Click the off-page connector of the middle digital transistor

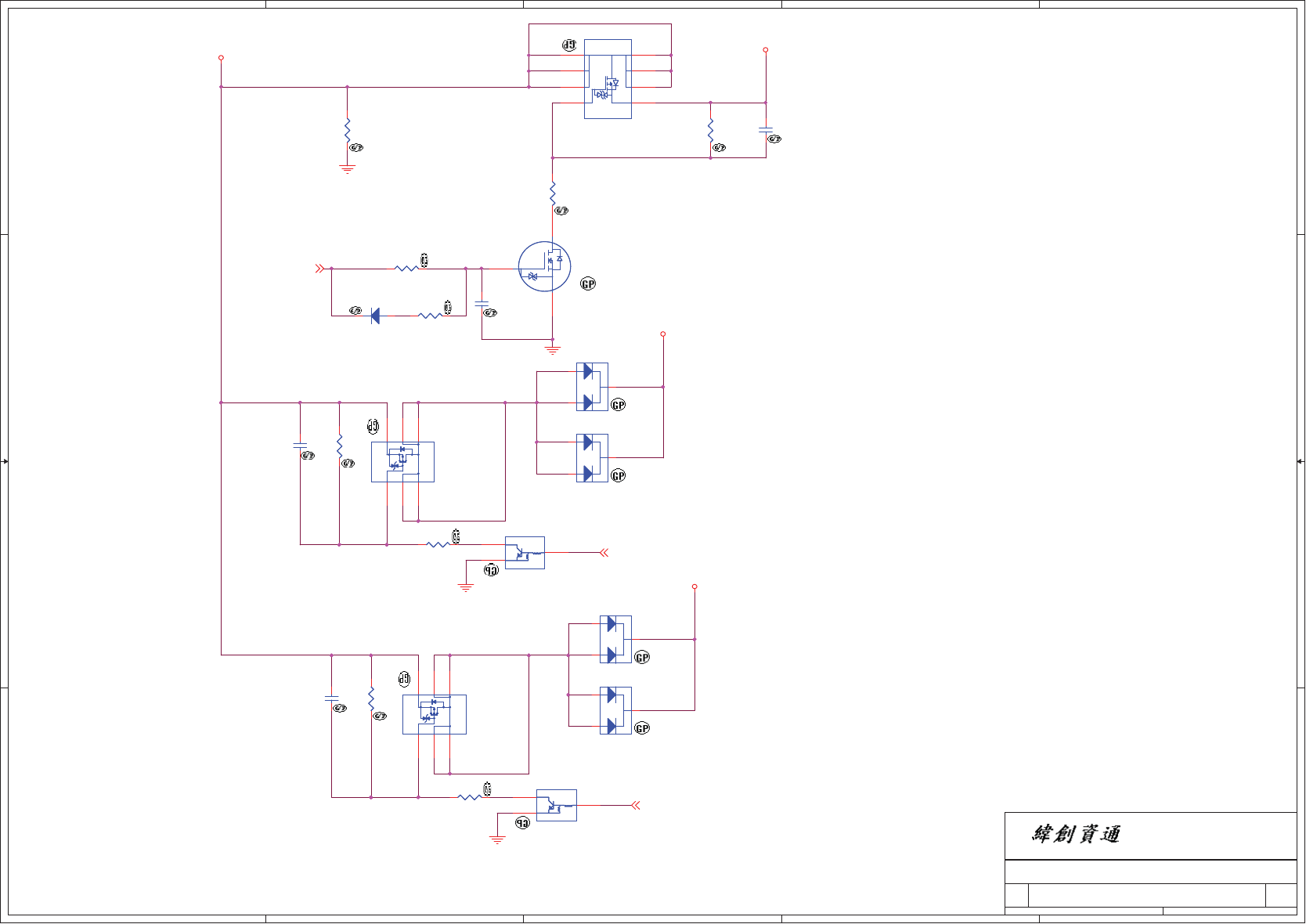pos(604,553)
